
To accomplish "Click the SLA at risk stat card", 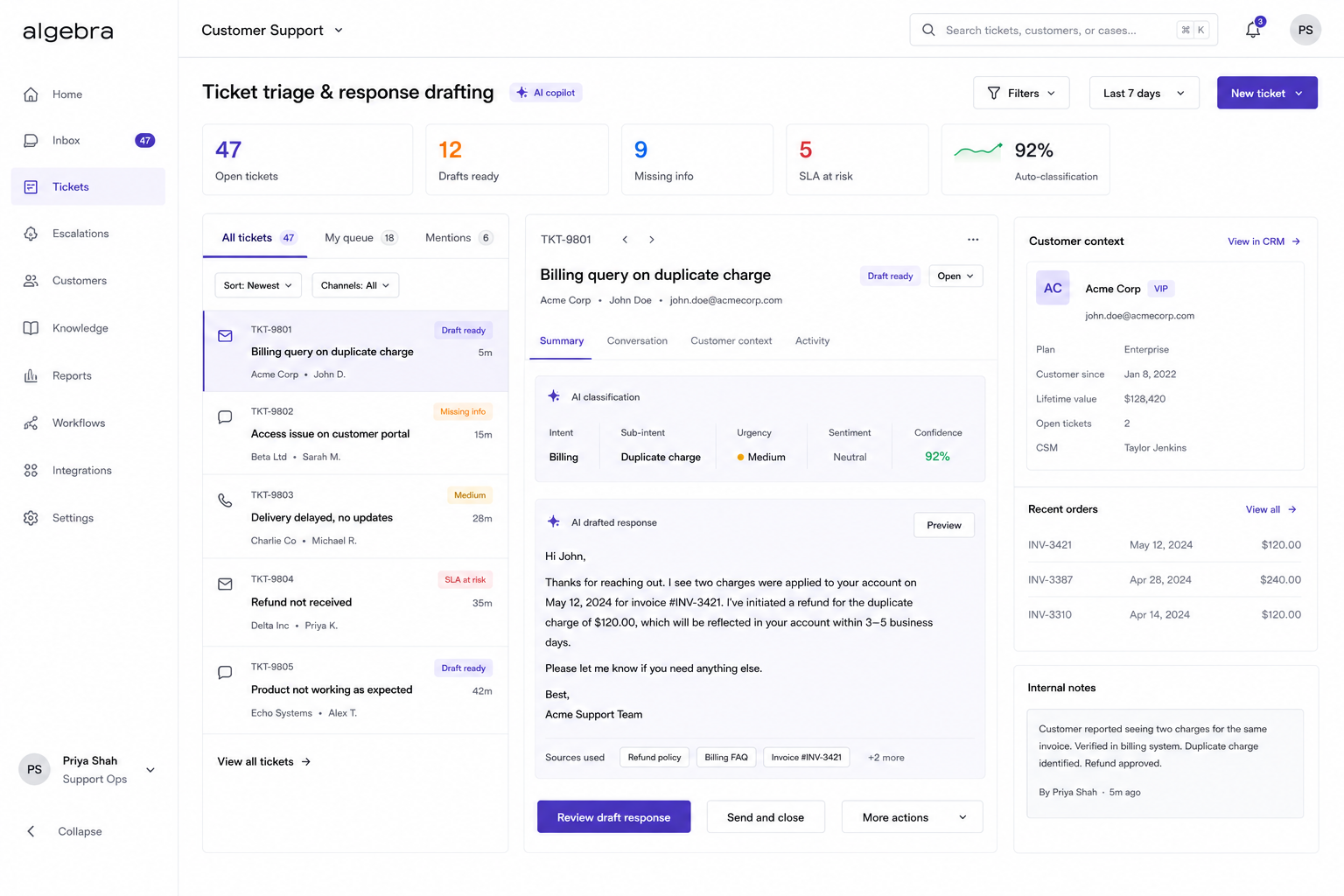I will coord(857,159).
